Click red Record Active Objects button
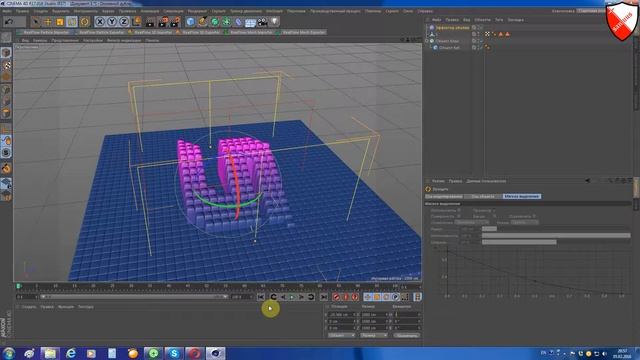 pos(336,297)
